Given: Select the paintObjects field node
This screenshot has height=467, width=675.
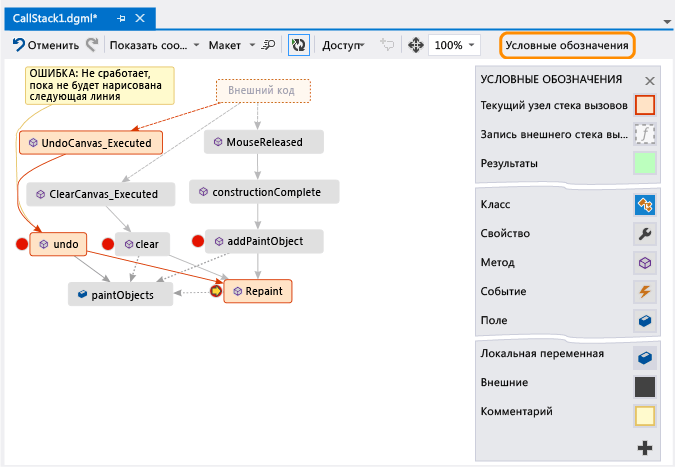Looking at the screenshot, I should tap(121, 295).
